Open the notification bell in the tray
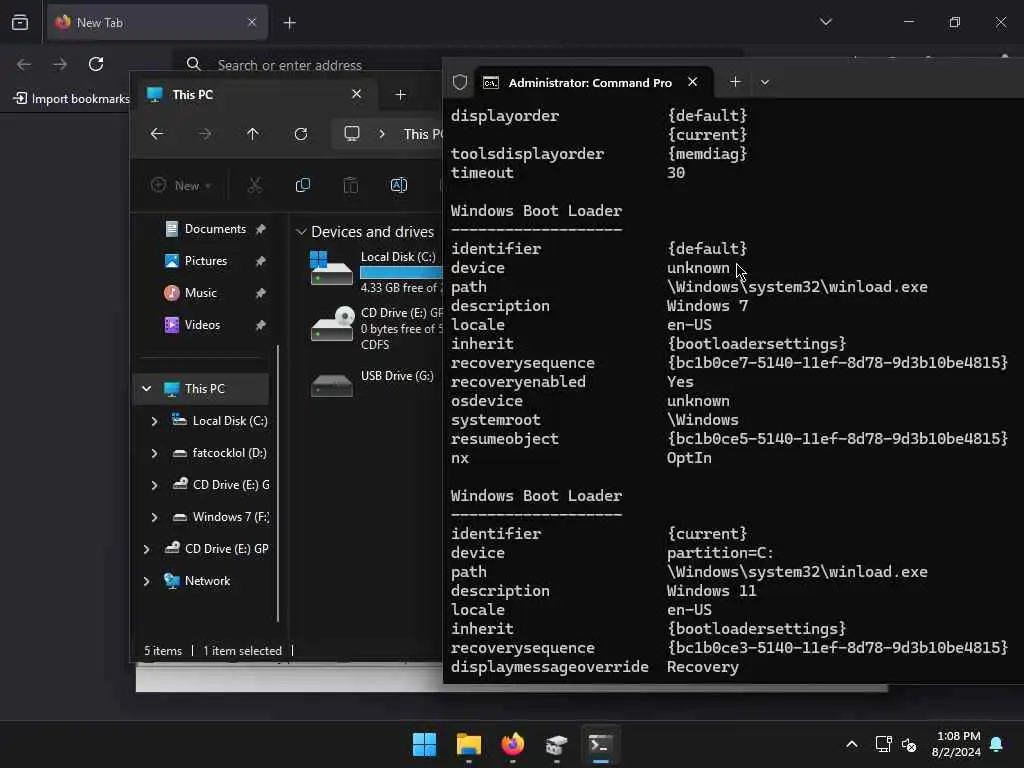Image resolution: width=1024 pixels, height=768 pixels. 997,744
